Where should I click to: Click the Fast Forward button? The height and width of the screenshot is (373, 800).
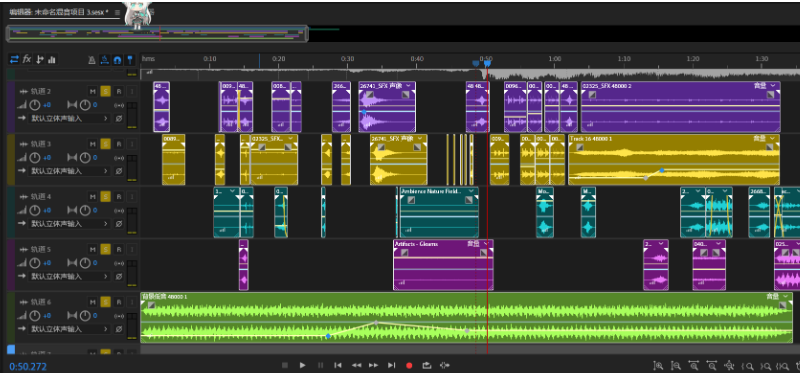coord(374,365)
